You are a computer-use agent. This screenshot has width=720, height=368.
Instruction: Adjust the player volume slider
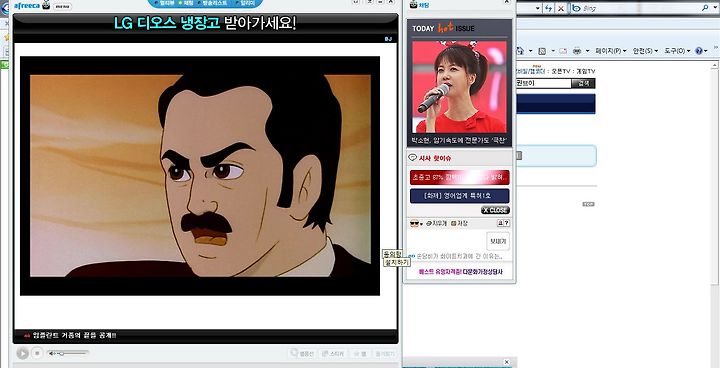pos(73,353)
